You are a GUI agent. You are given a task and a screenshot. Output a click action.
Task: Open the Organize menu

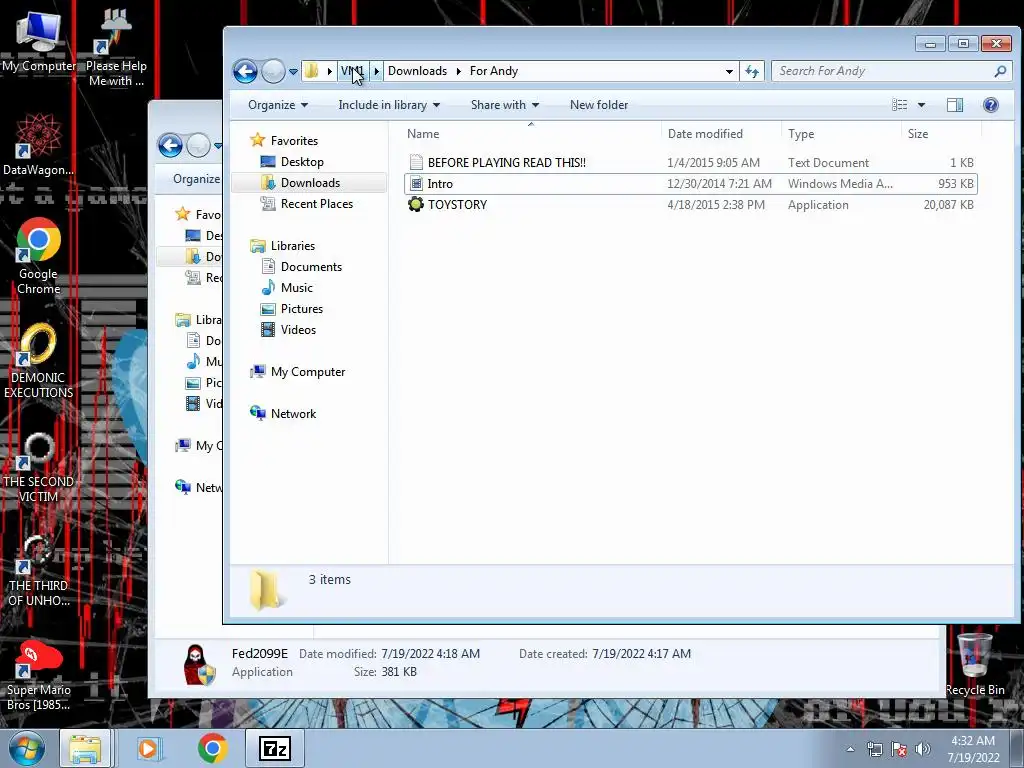coord(278,104)
